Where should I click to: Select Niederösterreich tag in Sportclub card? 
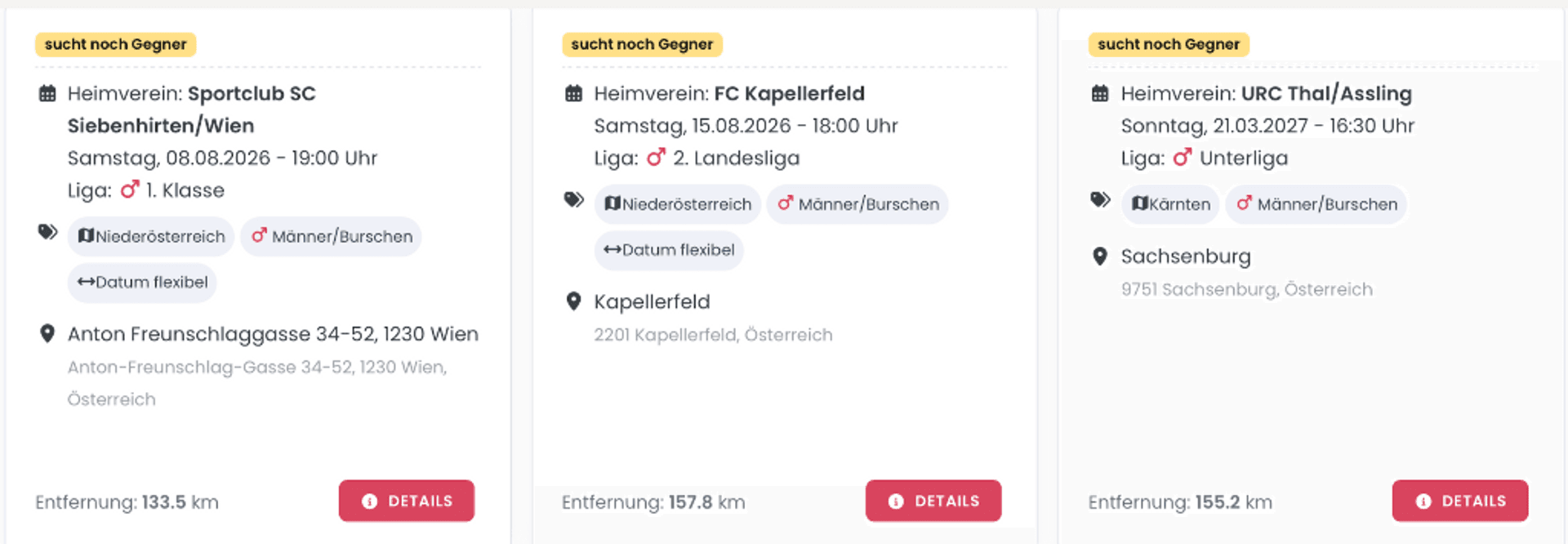click(x=151, y=237)
